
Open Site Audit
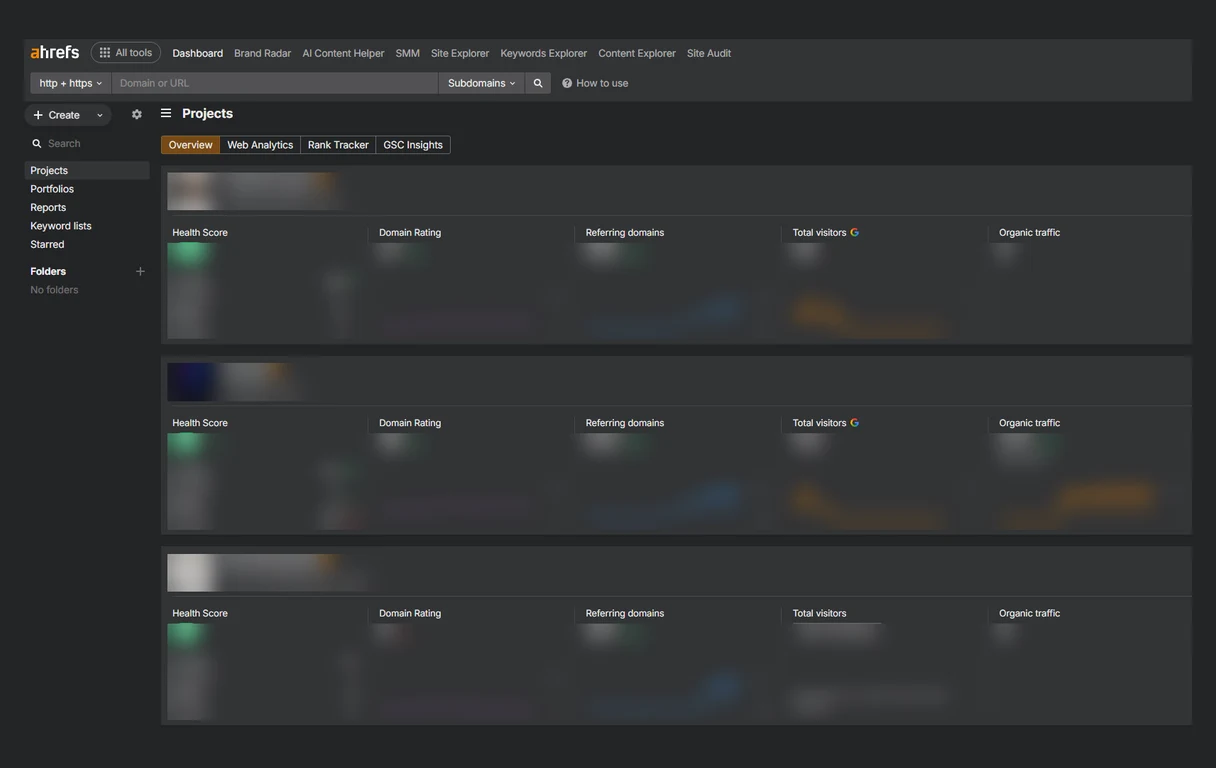click(x=709, y=53)
